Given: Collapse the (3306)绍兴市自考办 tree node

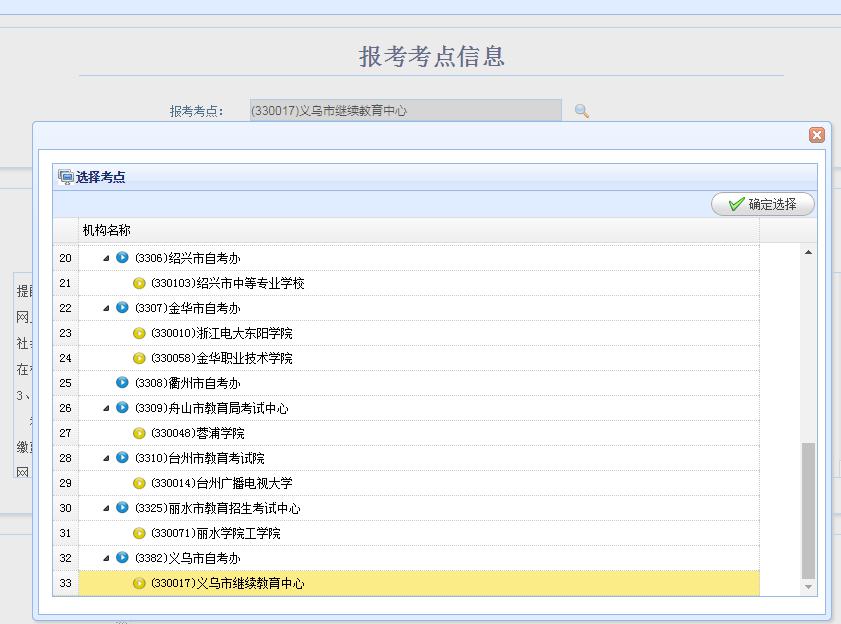Looking at the screenshot, I should pos(106,258).
